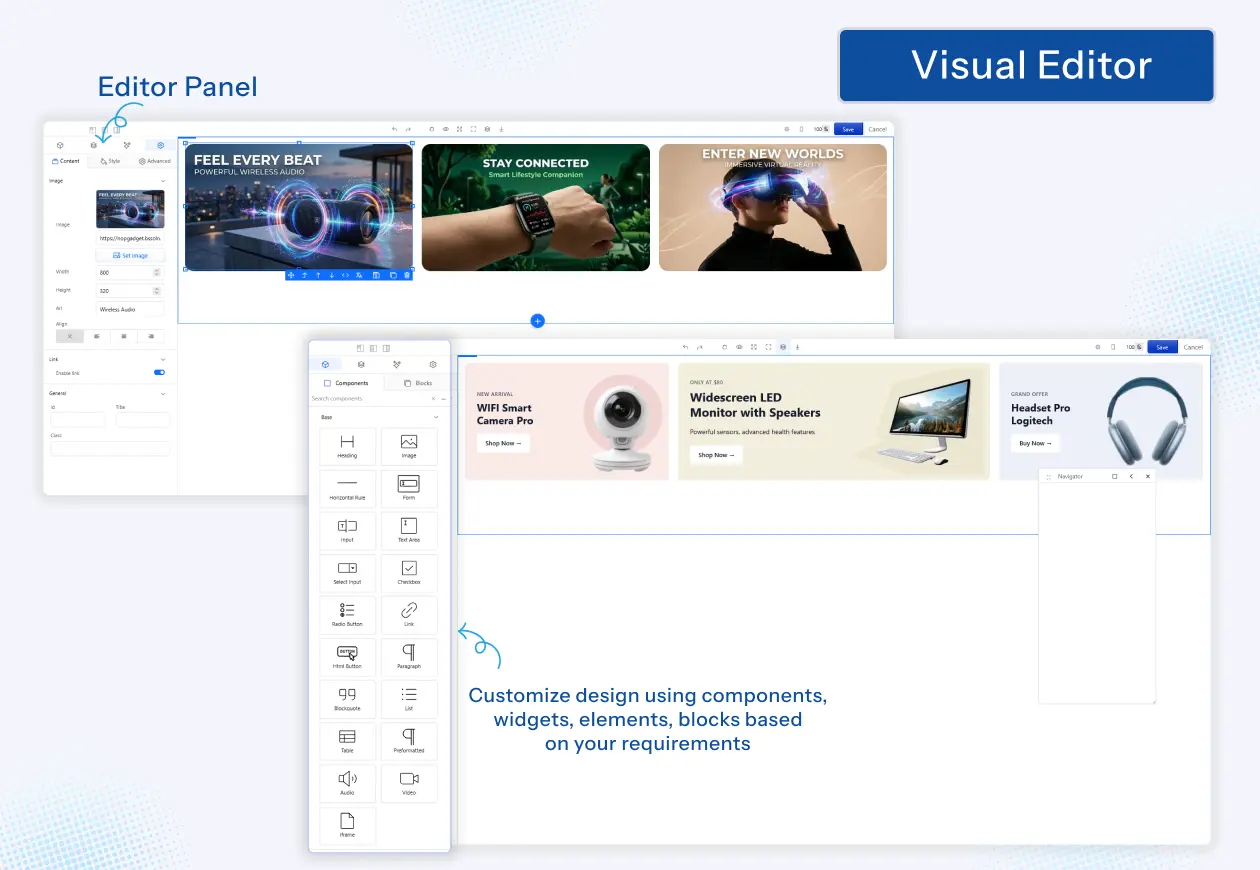Image resolution: width=1260 pixels, height=870 pixels.
Task: Click translate icon on selected image toolbar
Action: (x=359, y=275)
